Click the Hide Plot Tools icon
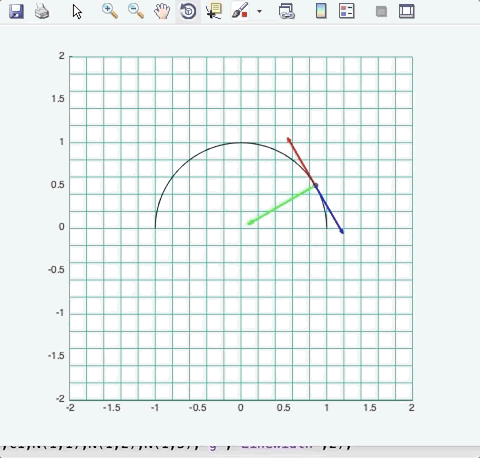480x458 pixels. (x=381, y=12)
